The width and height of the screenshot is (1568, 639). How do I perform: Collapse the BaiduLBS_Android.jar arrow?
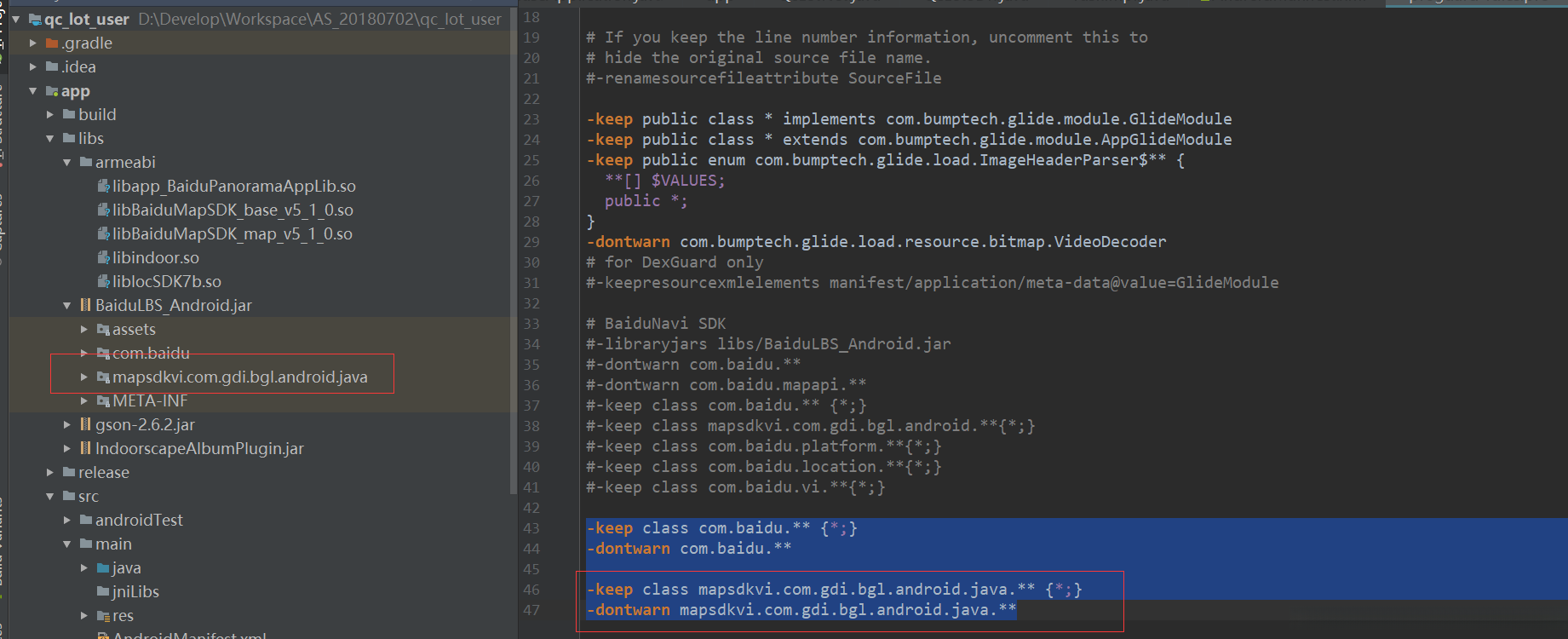tap(67, 305)
